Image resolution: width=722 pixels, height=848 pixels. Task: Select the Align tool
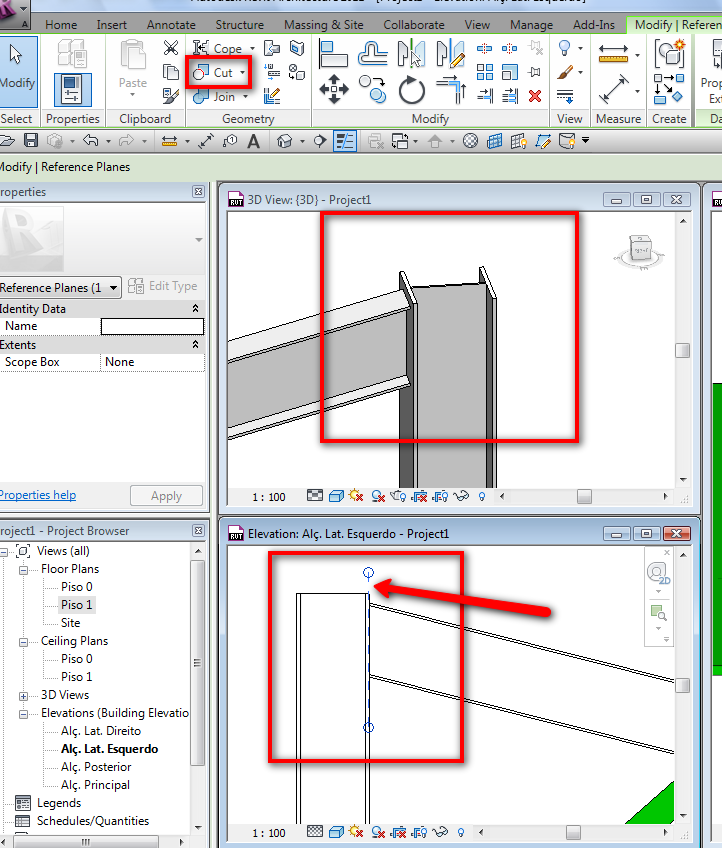(333, 54)
